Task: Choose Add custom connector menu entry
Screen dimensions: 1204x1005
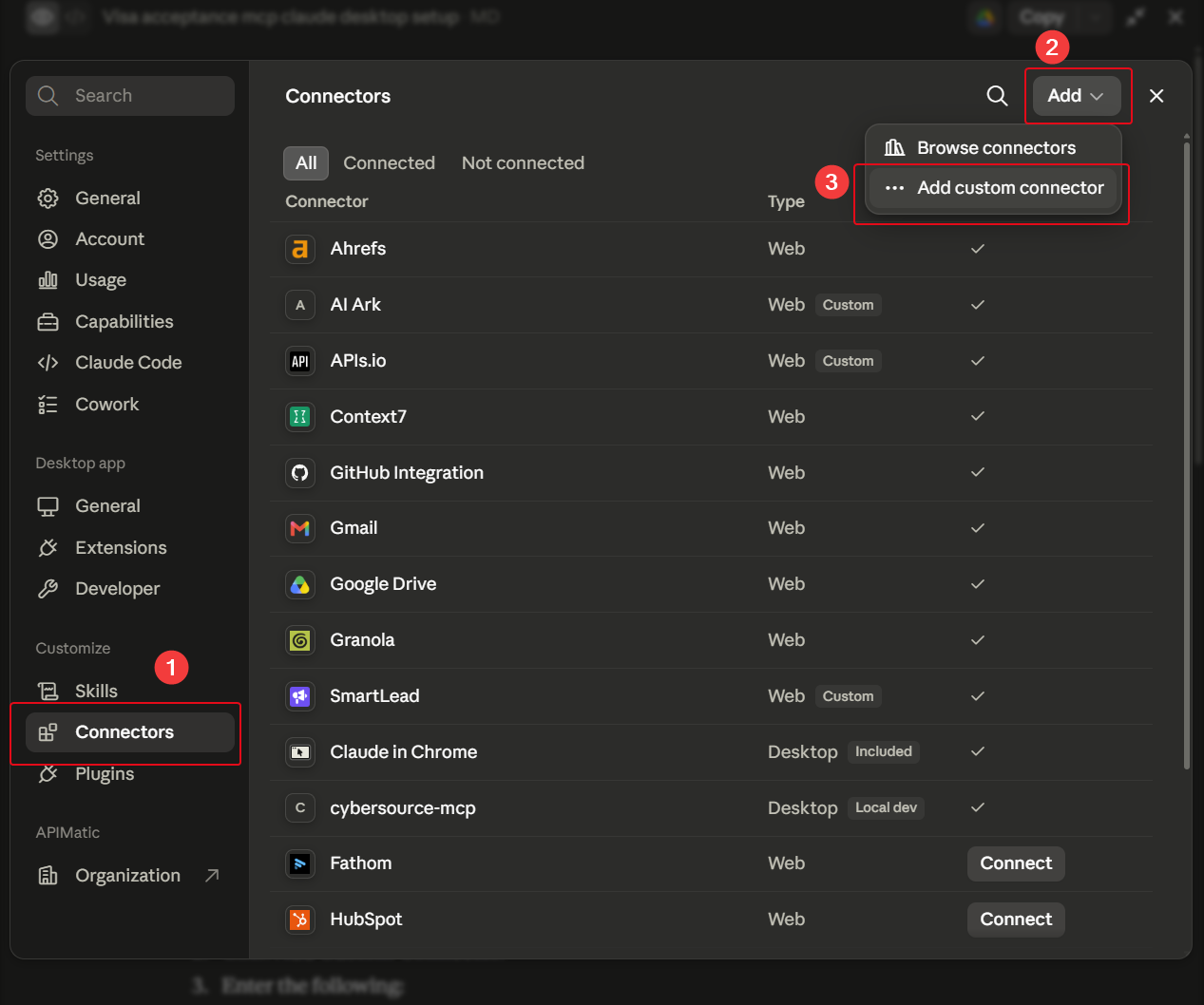Action: click(994, 188)
